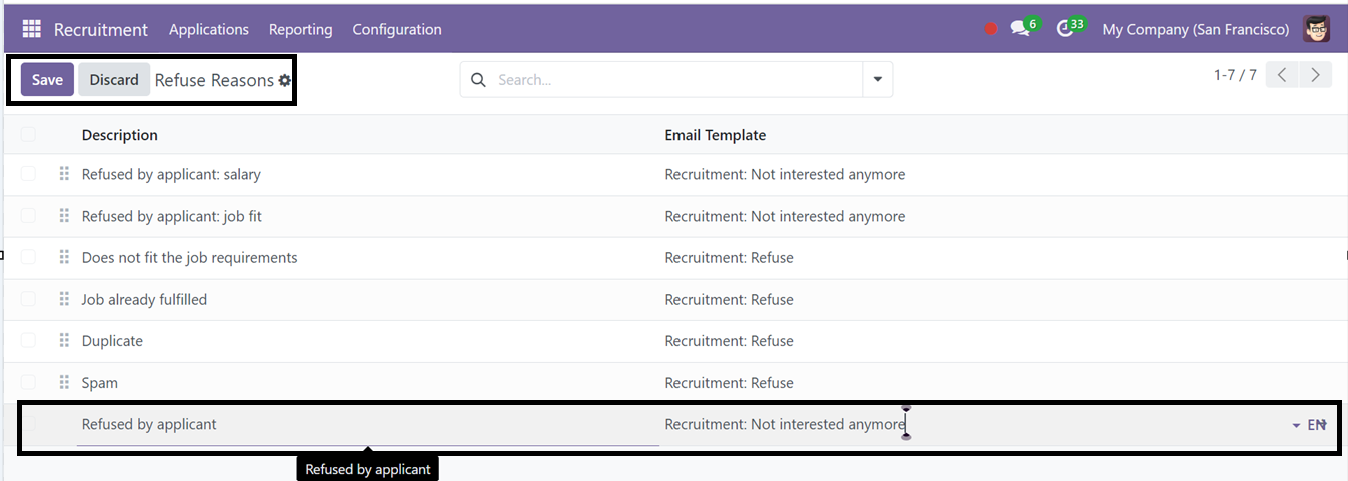
Task: Open the chat messages icon with badge 6
Action: pos(1020,29)
